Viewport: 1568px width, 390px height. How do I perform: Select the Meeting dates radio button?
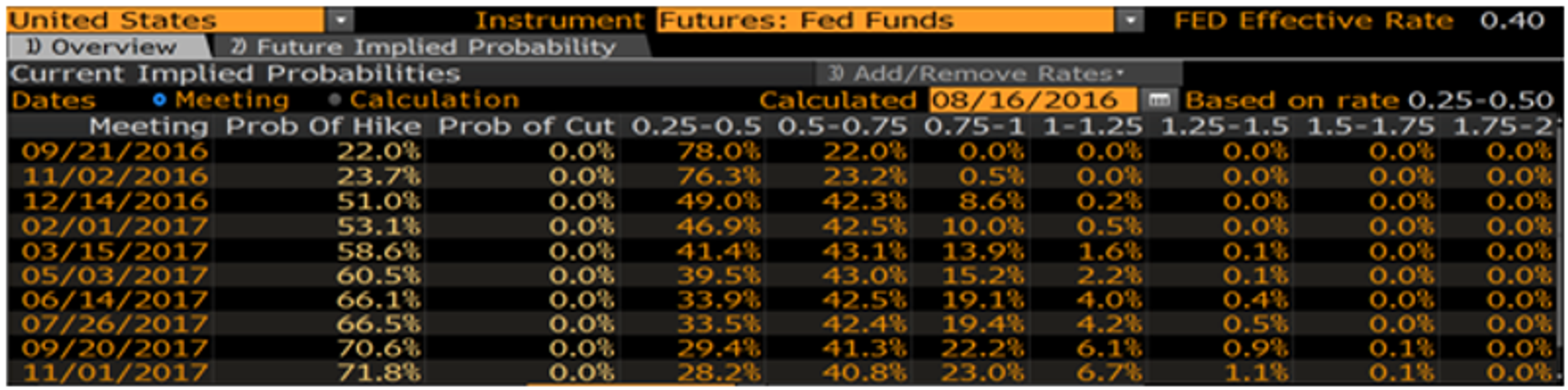[159, 99]
